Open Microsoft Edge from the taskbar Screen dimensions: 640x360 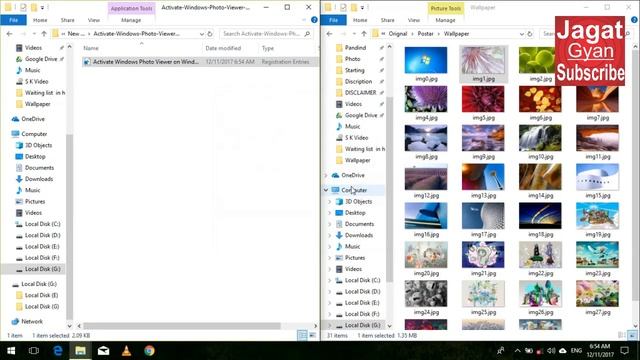click(x=58, y=351)
